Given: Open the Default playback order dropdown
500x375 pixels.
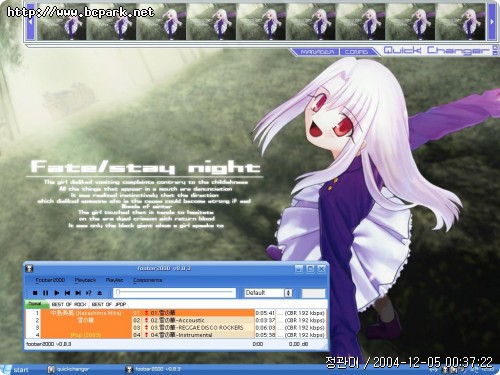Looking at the screenshot, I should 269,293.
